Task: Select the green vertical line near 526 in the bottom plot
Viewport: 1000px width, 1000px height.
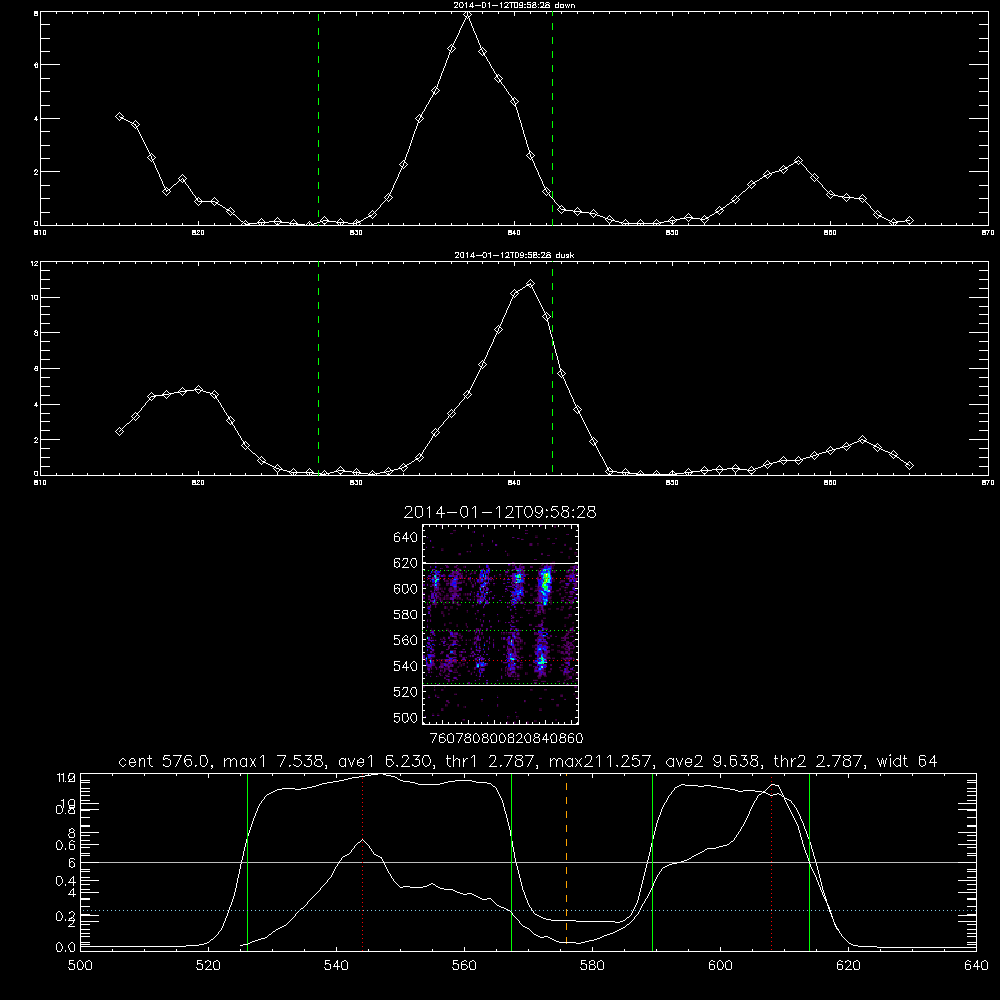Action: 247,861
